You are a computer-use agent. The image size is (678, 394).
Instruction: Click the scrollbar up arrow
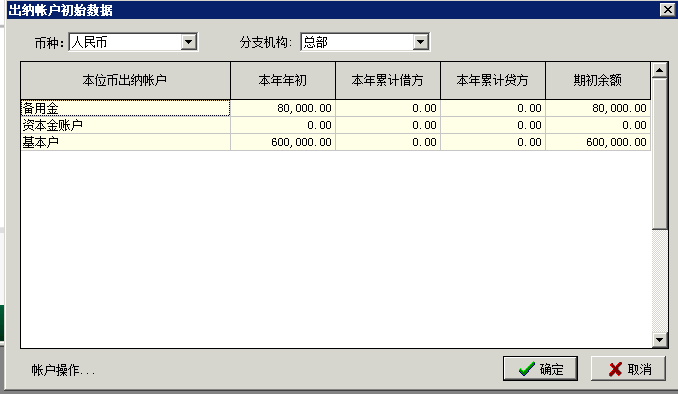[659, 70]
